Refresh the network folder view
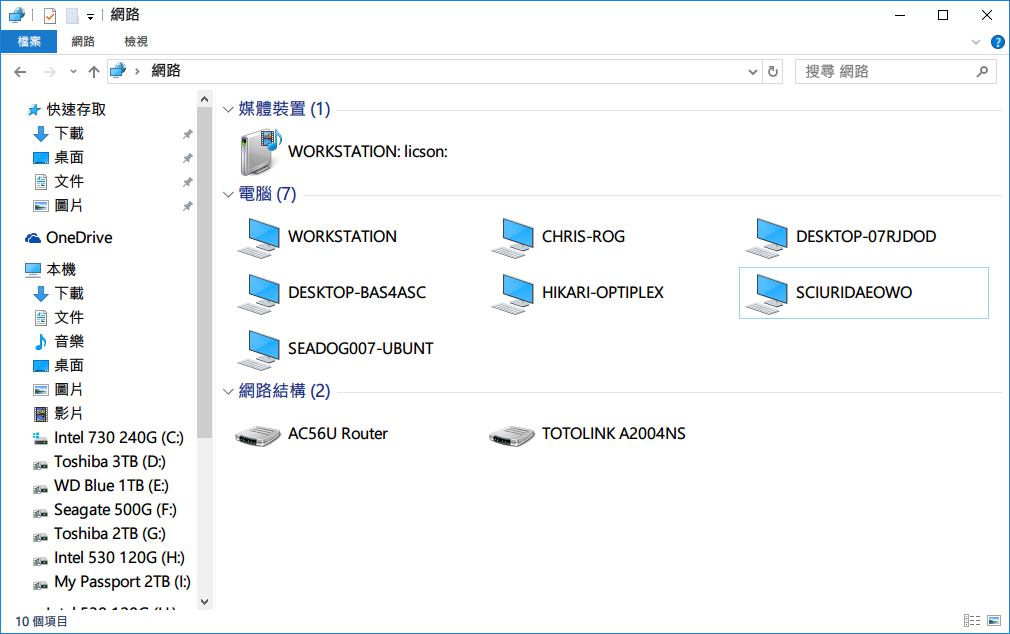1010x634 pixels. pyautogui.click(x=773, y=72)
